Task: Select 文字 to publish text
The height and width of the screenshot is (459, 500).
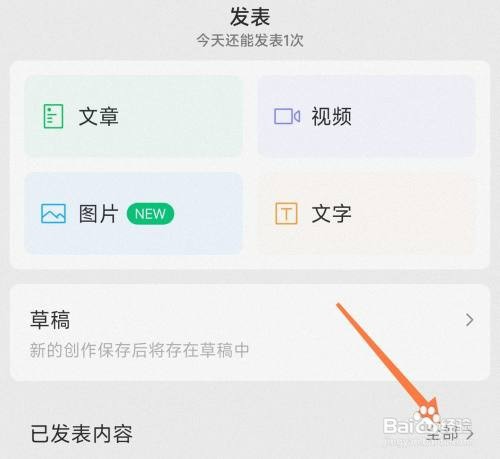Action: 367,213
